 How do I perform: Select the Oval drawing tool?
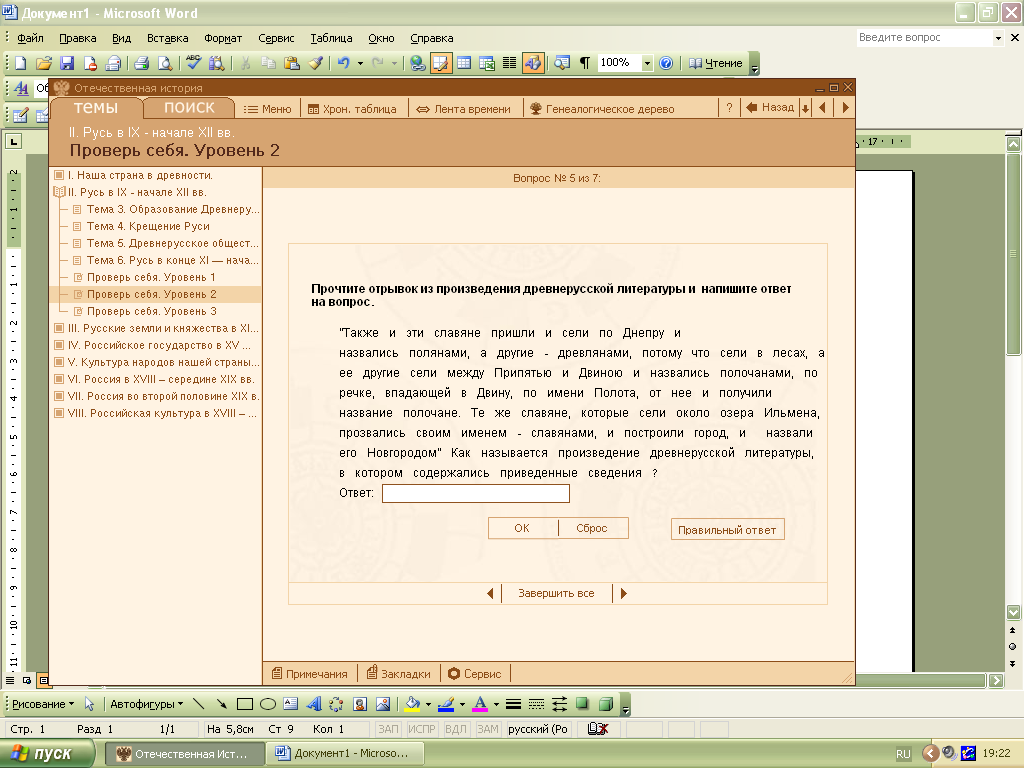[x=268, y=704]
